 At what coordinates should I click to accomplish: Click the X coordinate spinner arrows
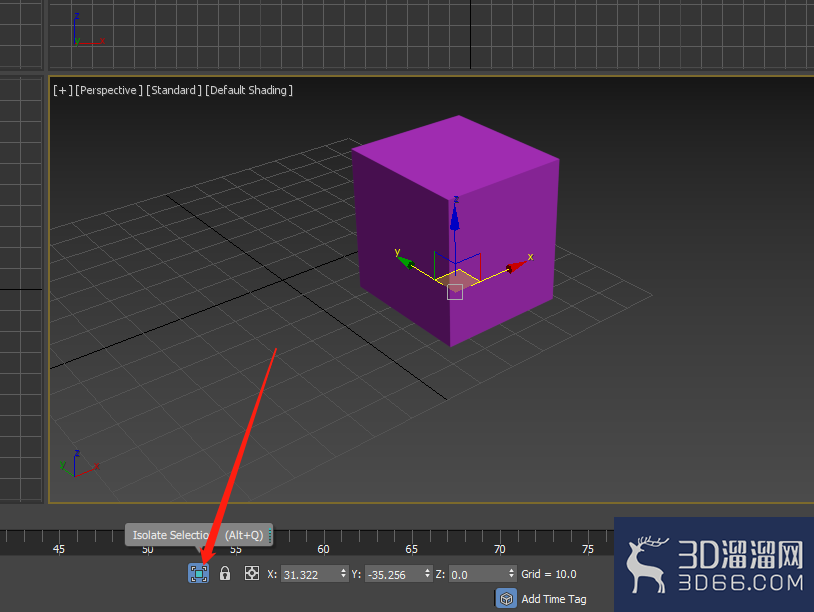click(344, 574)
